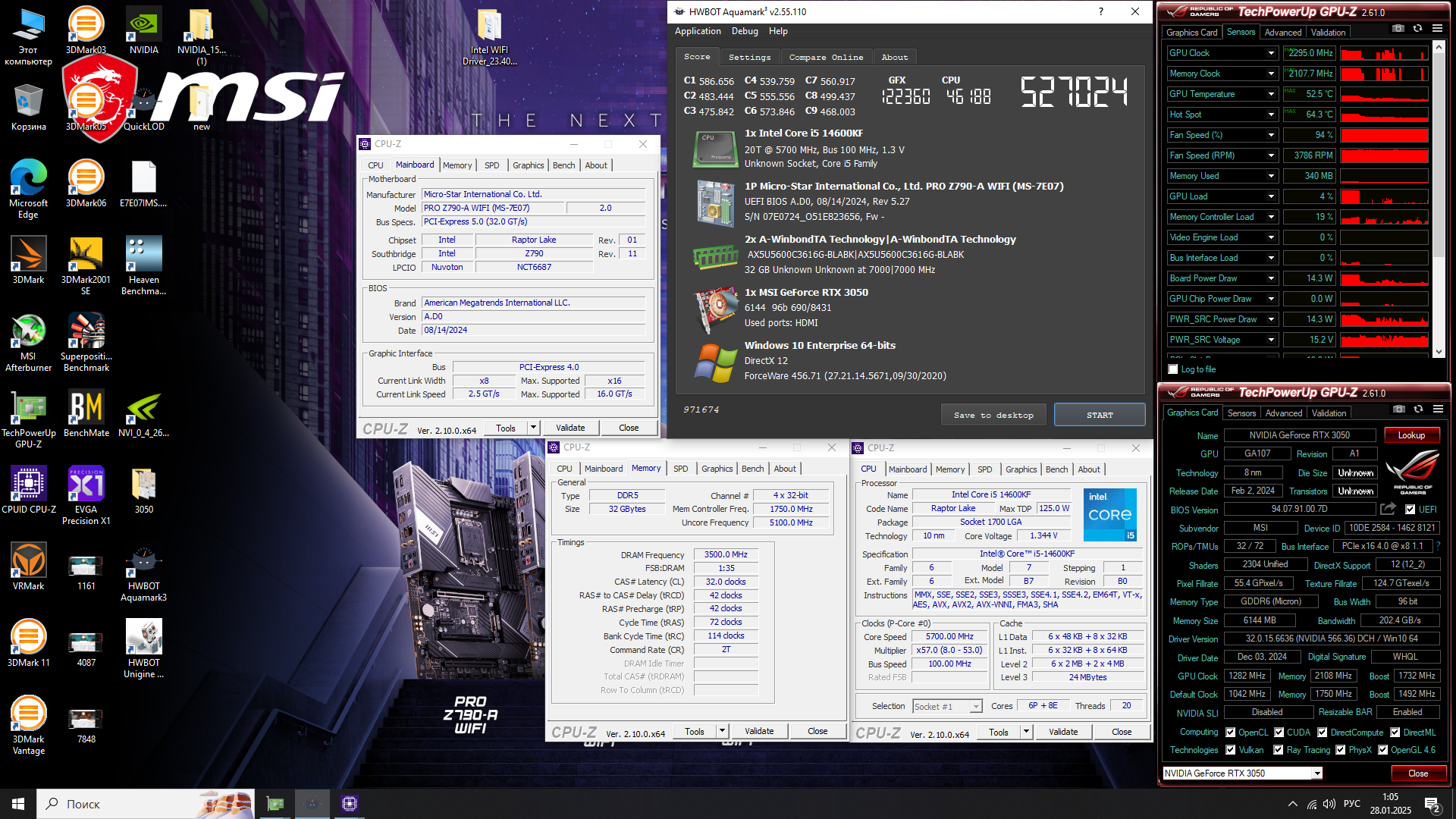Expand the Board Power Draw sensor dropdown
The image size is (1456, 819).
tap(1271, 278)
